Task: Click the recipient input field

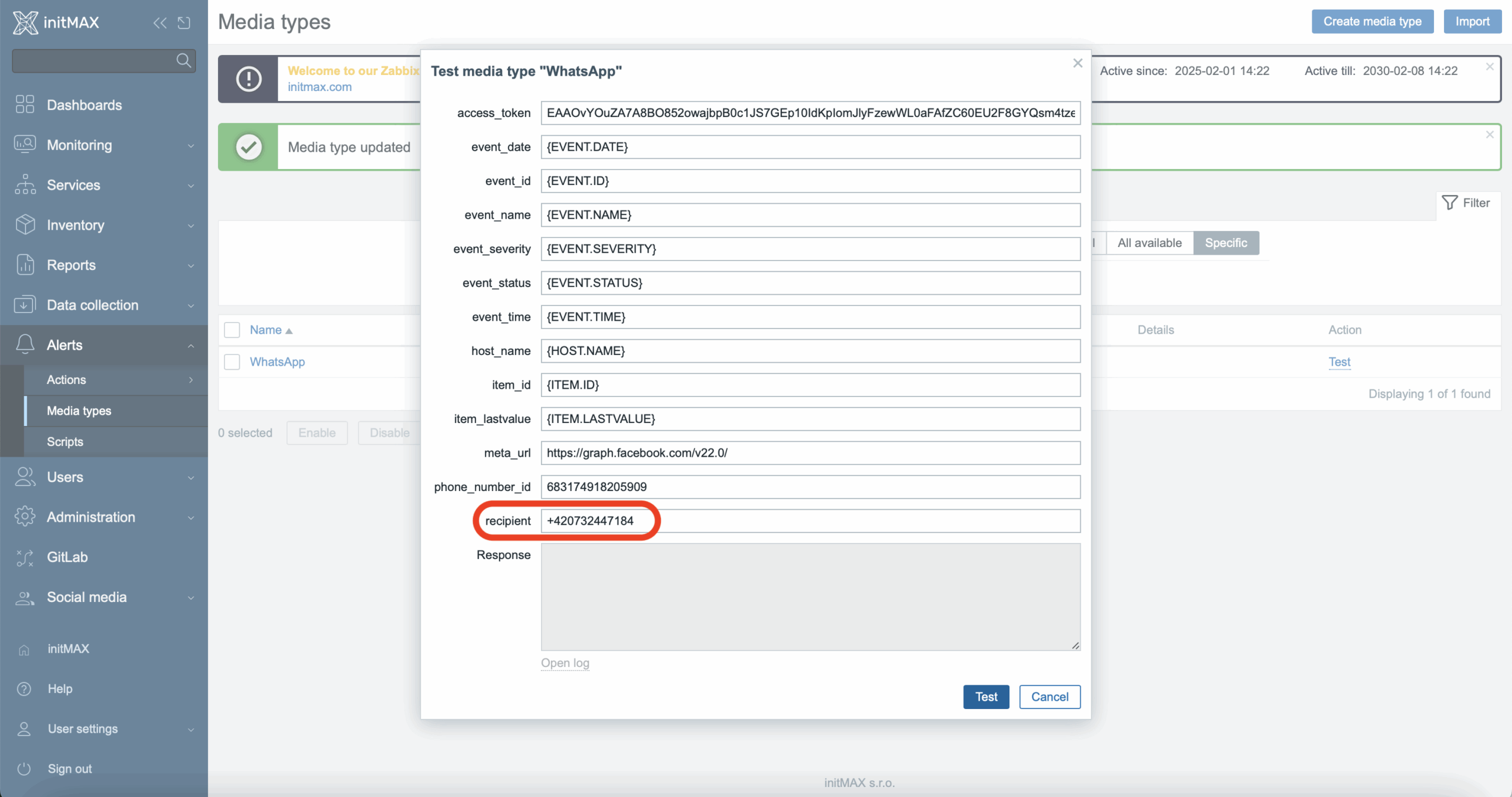Action: pyautogui.click(x=810, y=521)
